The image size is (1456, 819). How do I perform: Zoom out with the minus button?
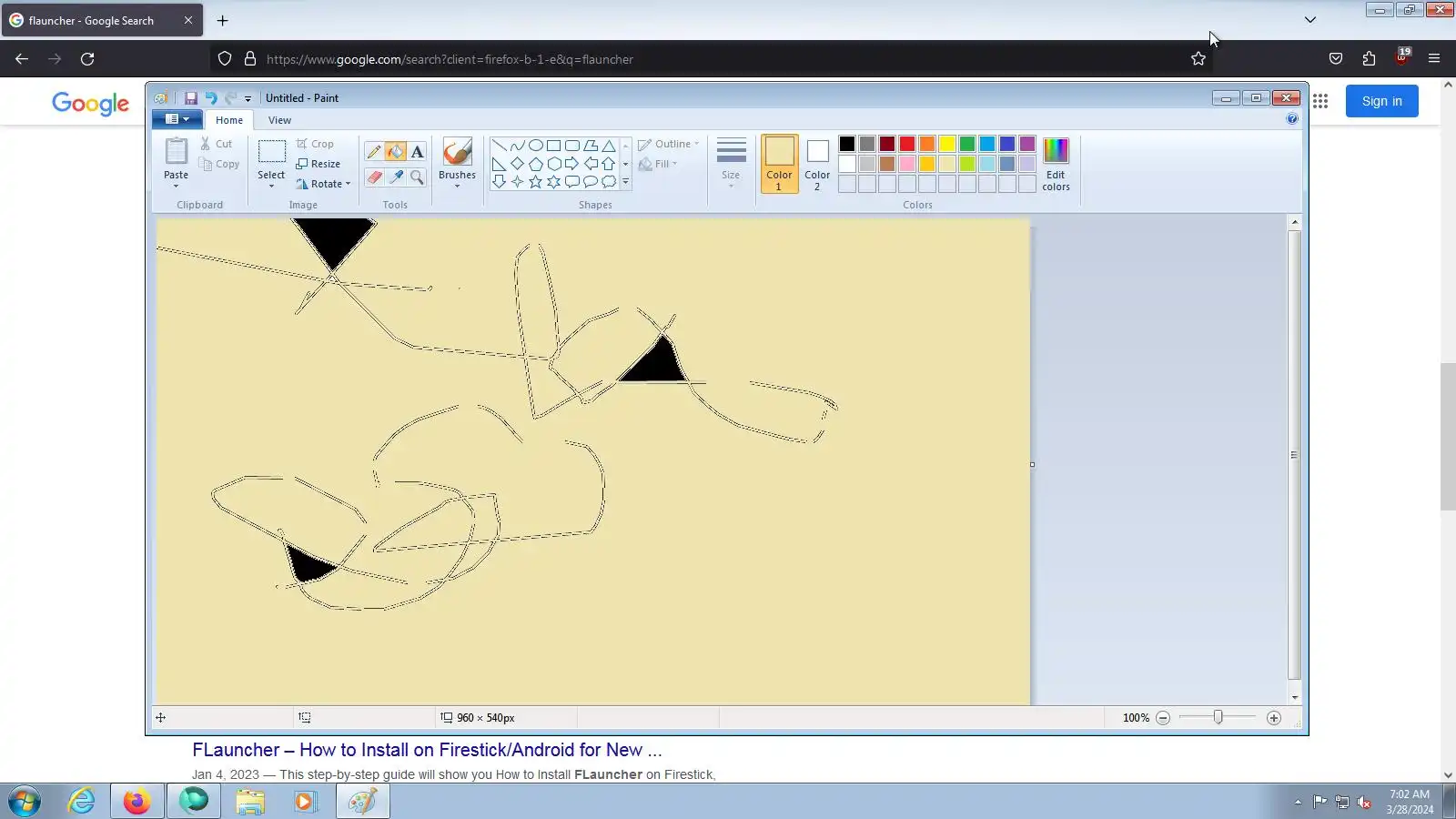tap(1163, 718)
